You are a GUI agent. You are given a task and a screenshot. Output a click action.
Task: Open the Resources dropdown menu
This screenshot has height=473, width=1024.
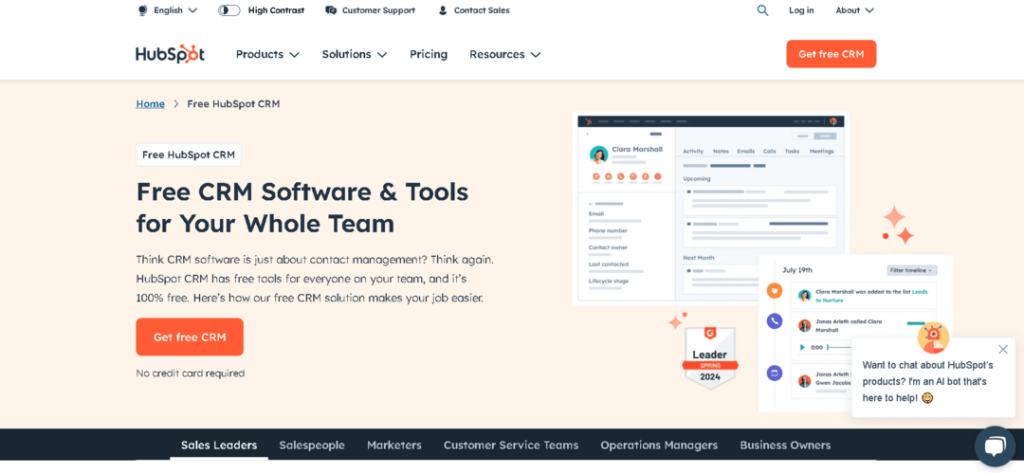505,54
